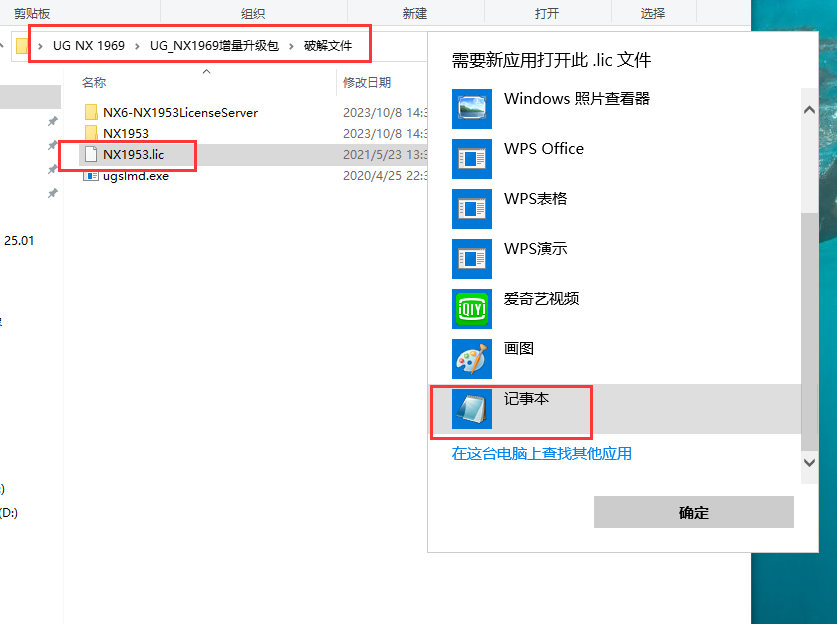Click the ugslmd.exe file icon

click(x=91, y=176)
